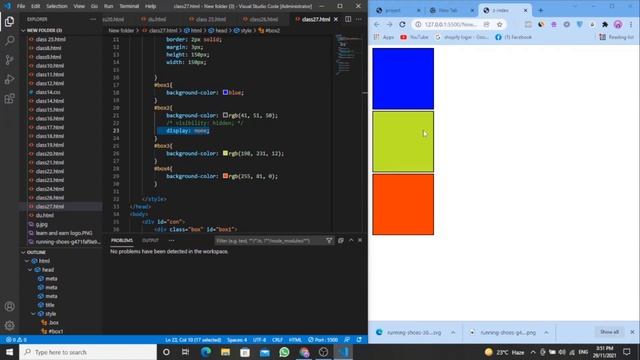Maximize the bottom panel with chevron

point(351,240)
